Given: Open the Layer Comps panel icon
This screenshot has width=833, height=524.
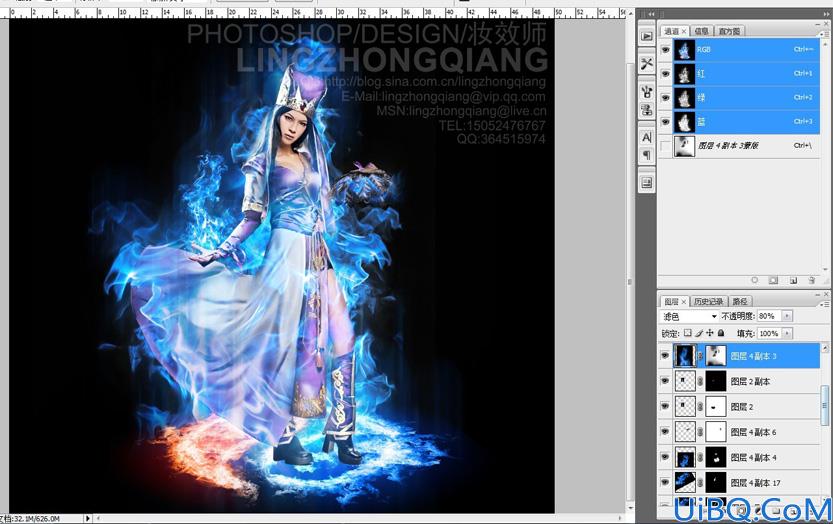Looking at the screenshot, I should pyautogui.click(x=647, y=183).
